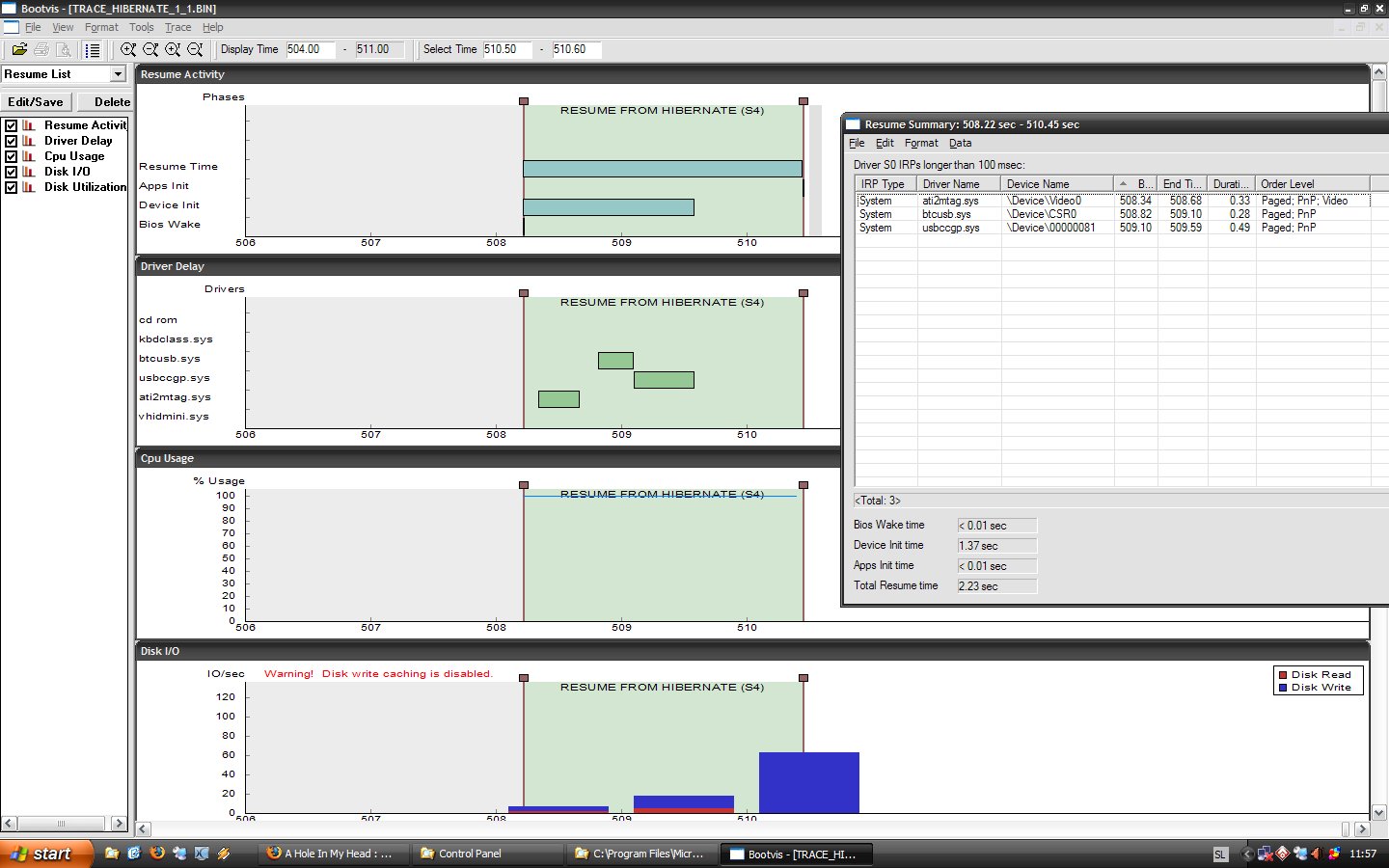Uncheck the Resume Activity checkbox
Image resolution: width=1389 pixels, height=868 pixels.
click(x=12, y=125)
